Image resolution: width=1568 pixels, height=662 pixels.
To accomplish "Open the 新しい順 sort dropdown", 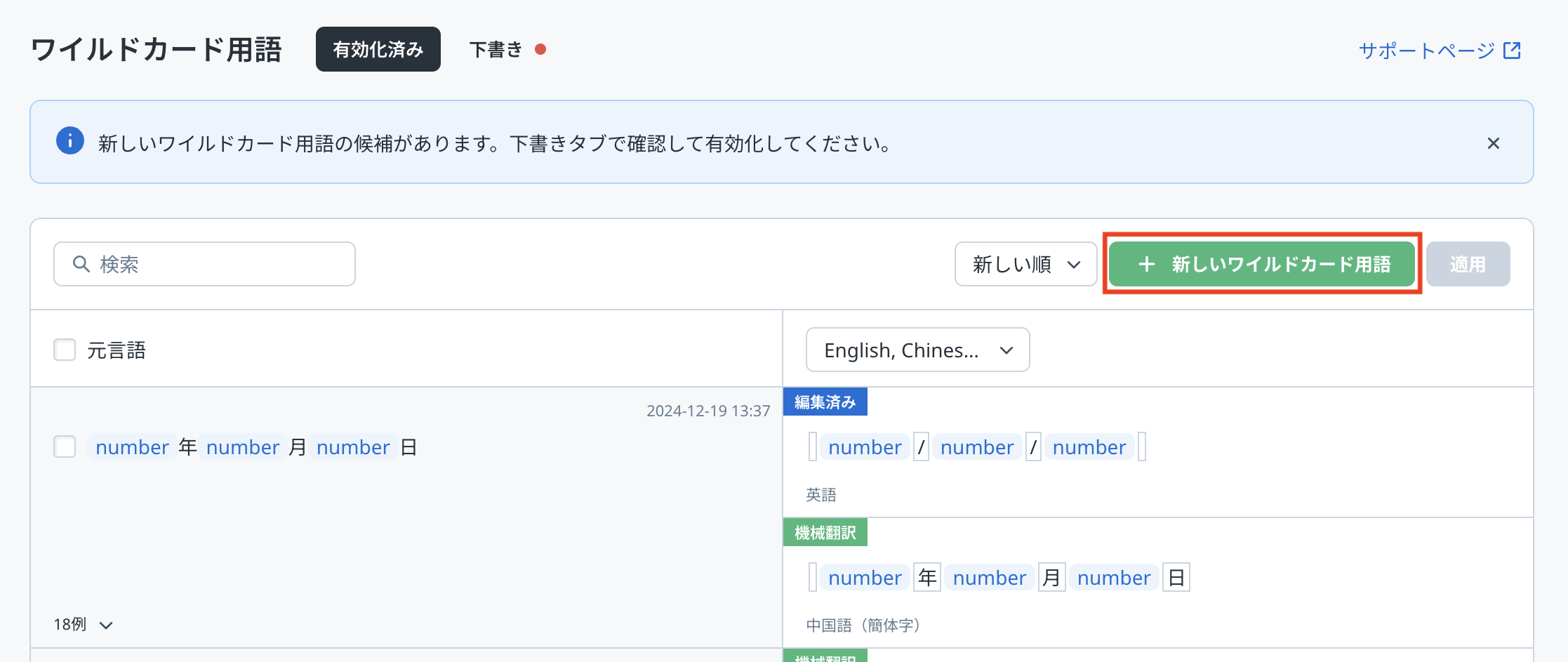I will 1025,264.
